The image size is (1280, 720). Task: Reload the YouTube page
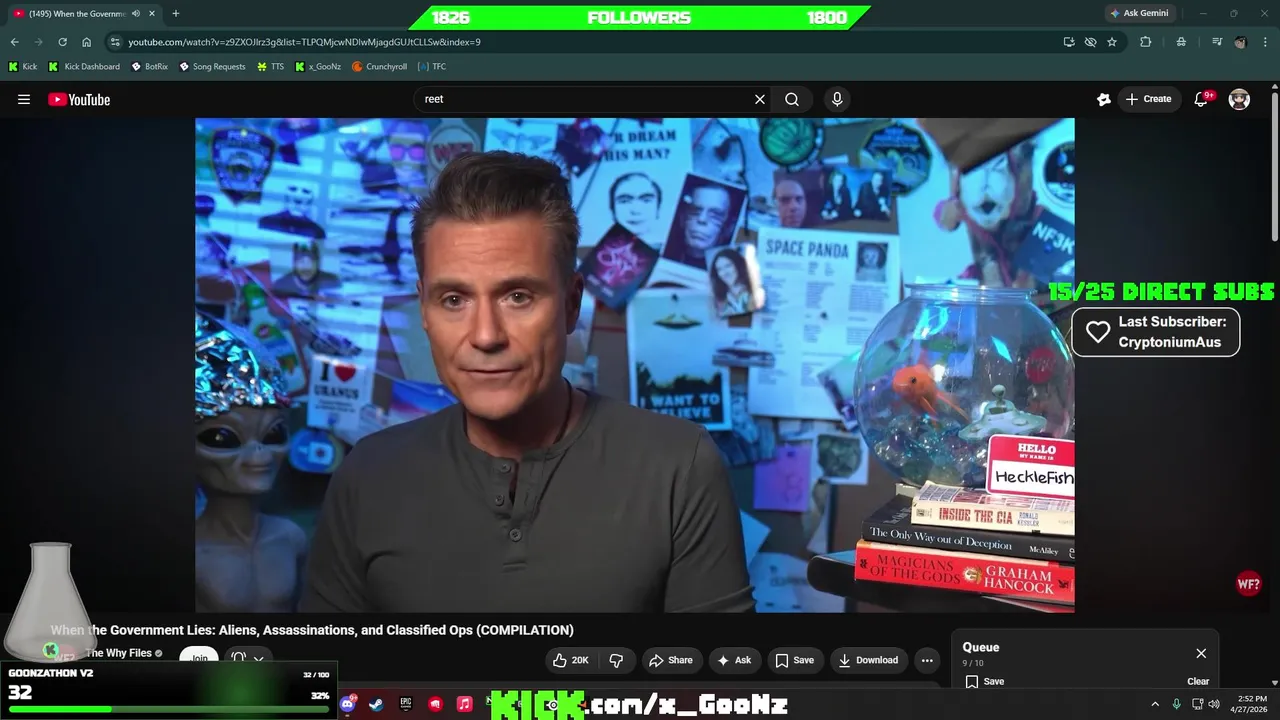tap(62, 42)
